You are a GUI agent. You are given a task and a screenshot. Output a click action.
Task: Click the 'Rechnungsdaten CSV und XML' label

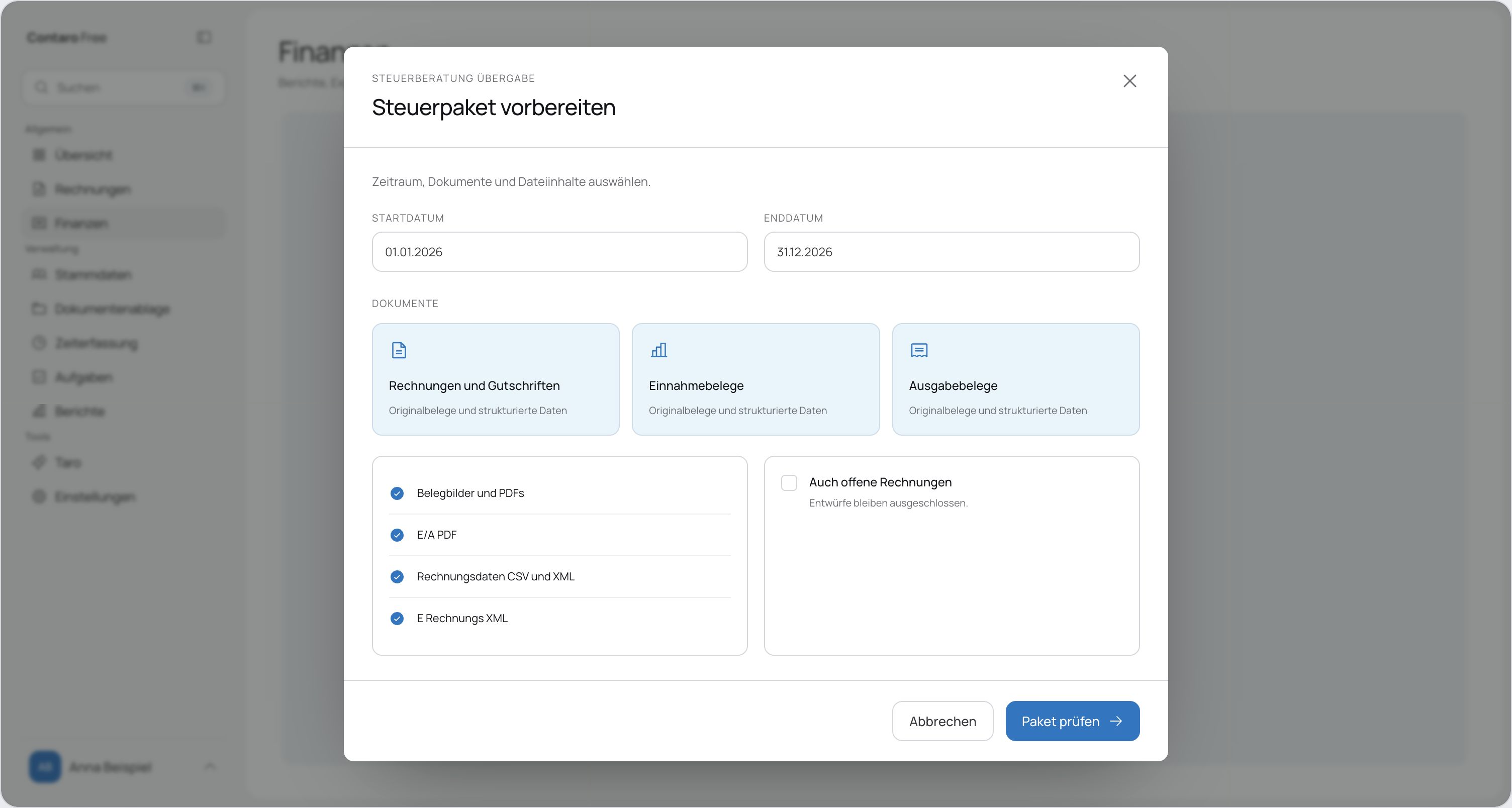click(x=496, y=577)
